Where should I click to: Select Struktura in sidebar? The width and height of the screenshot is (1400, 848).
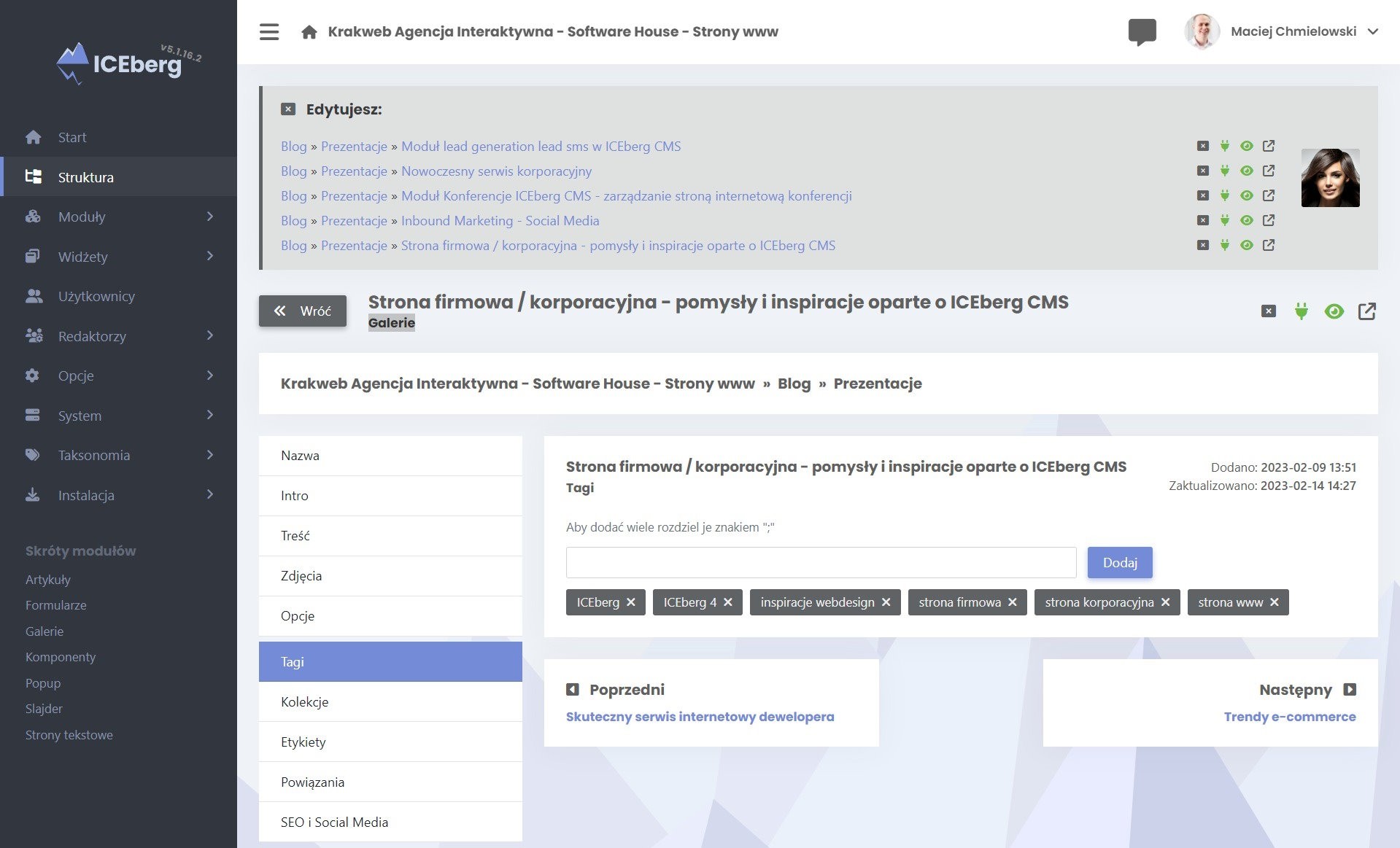118,177
